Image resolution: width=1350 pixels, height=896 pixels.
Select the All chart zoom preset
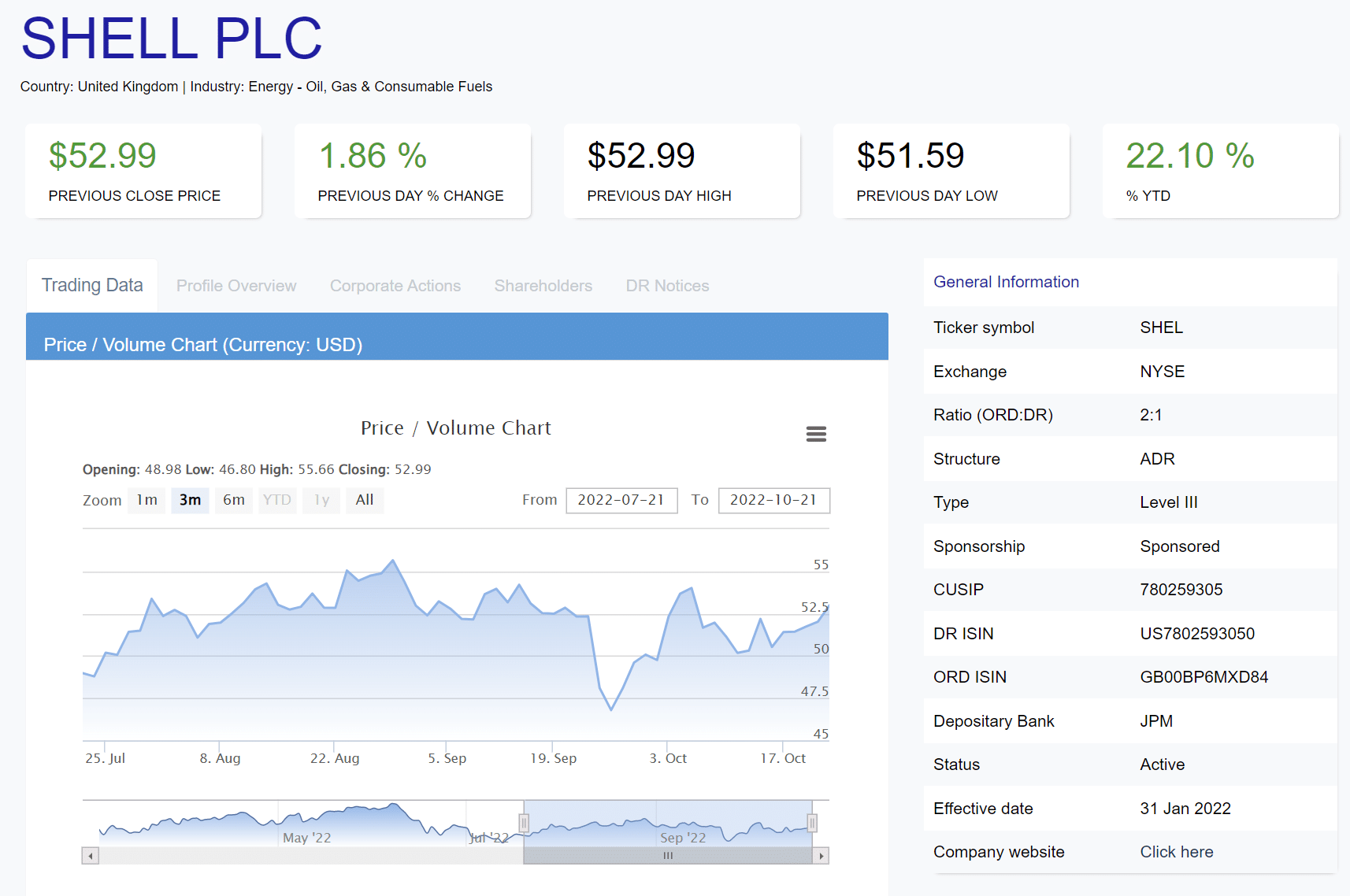(x=365, y=500)
